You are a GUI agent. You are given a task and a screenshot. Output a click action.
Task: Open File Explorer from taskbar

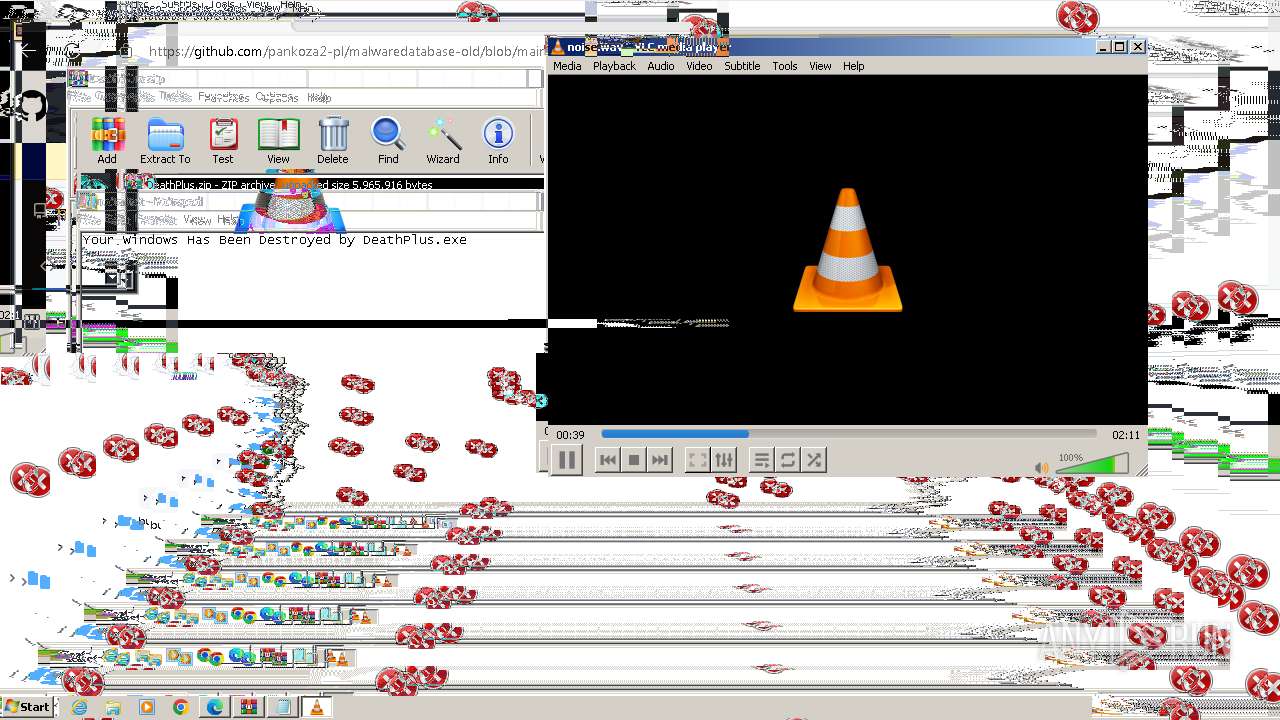pos(113,707)
